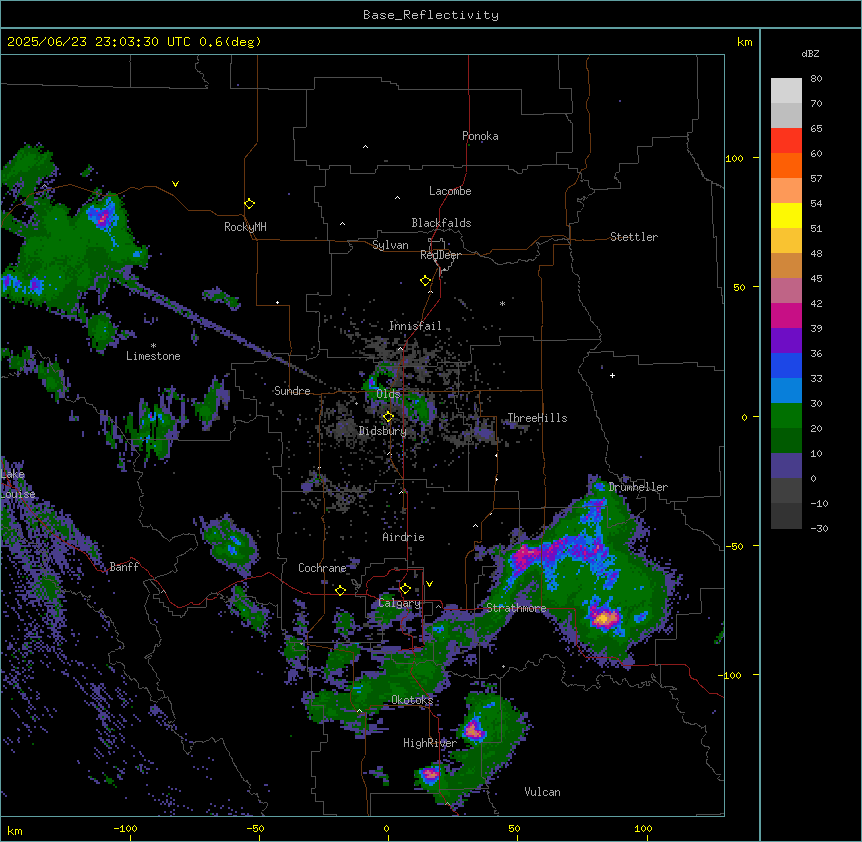Click the asterisk marker above Limestone label
Image resolution: width=862 pixels, height=842 pixels.
tap(153, 346)
